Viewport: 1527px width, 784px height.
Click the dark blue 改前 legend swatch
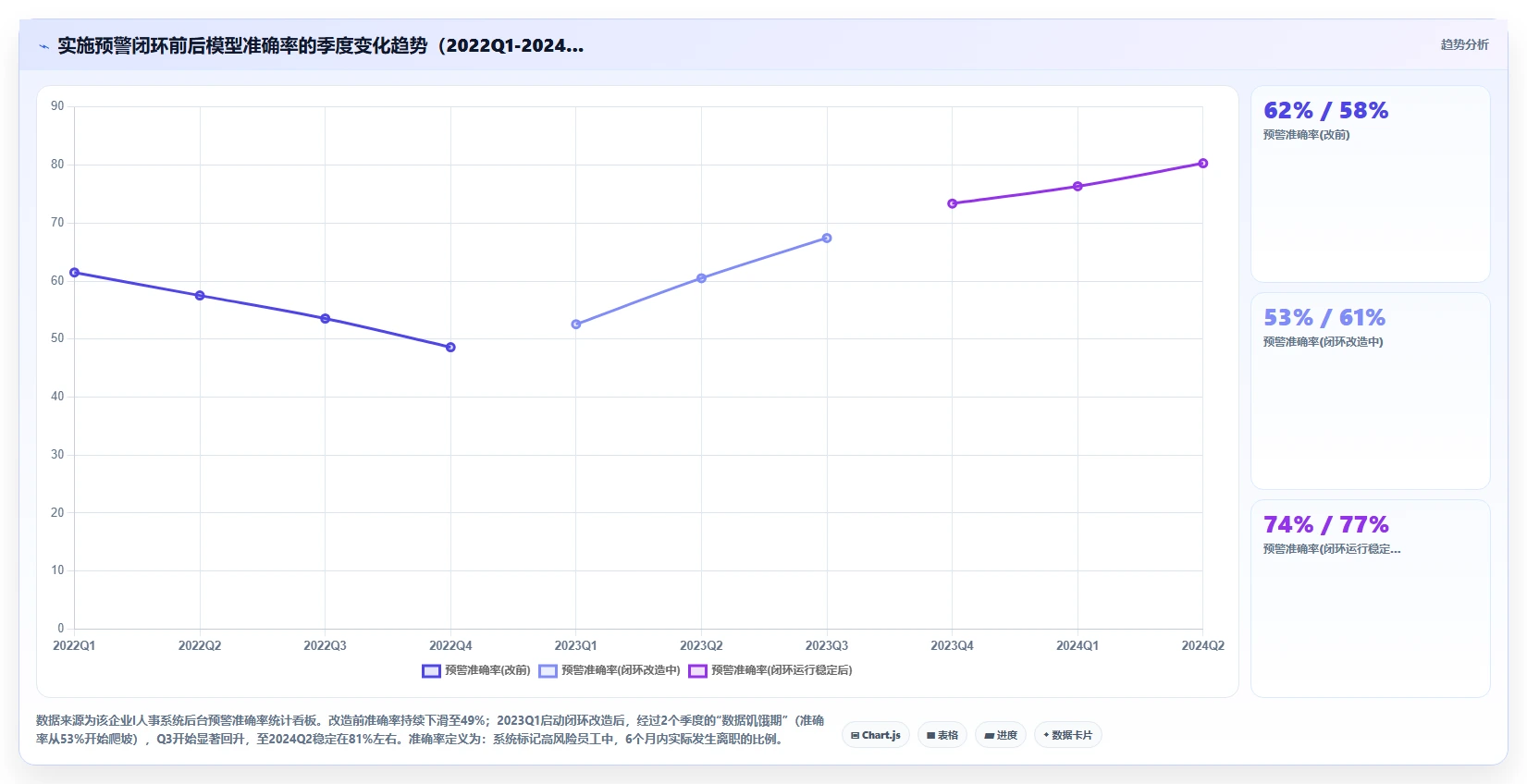tap(431, 671)
